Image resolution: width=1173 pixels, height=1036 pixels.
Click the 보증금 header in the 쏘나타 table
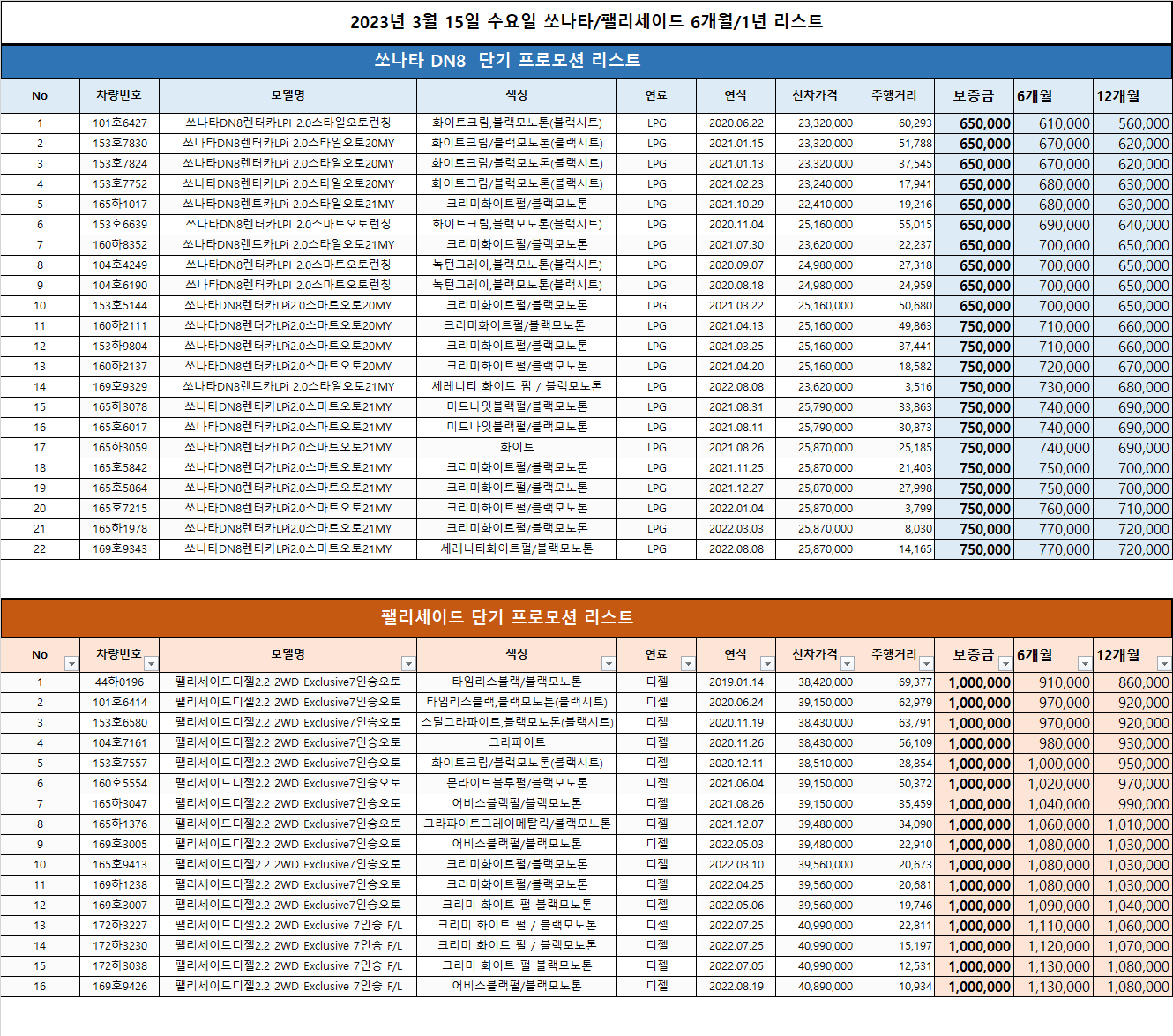[974, 95]
